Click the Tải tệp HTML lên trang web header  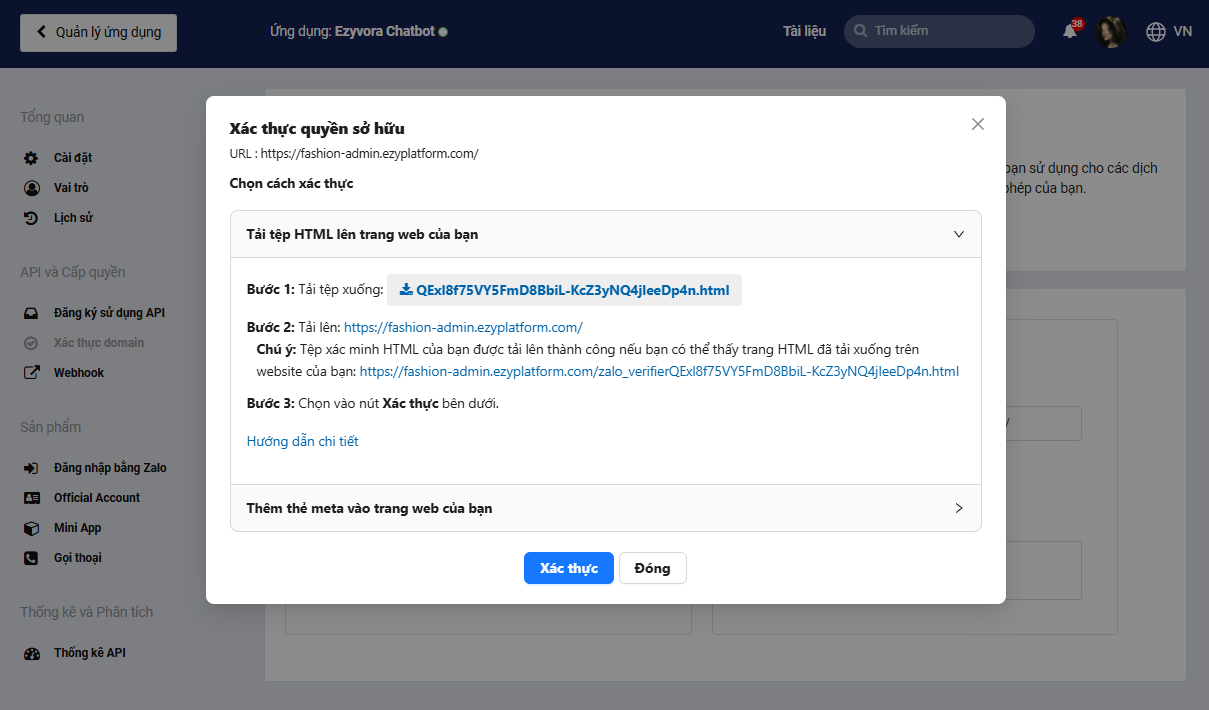pos(606,234)
